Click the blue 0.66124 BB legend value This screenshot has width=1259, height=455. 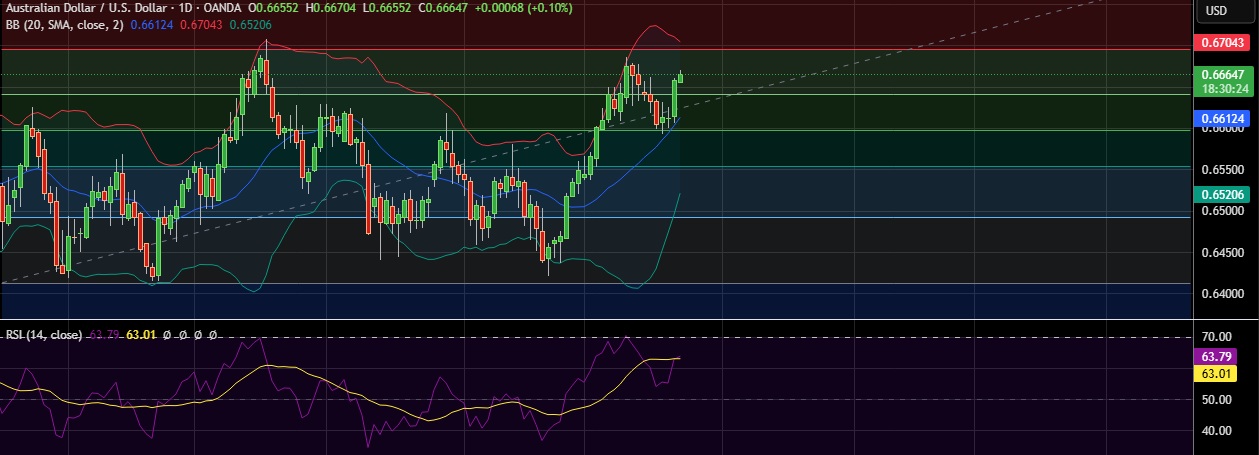[x=152, y=24]
